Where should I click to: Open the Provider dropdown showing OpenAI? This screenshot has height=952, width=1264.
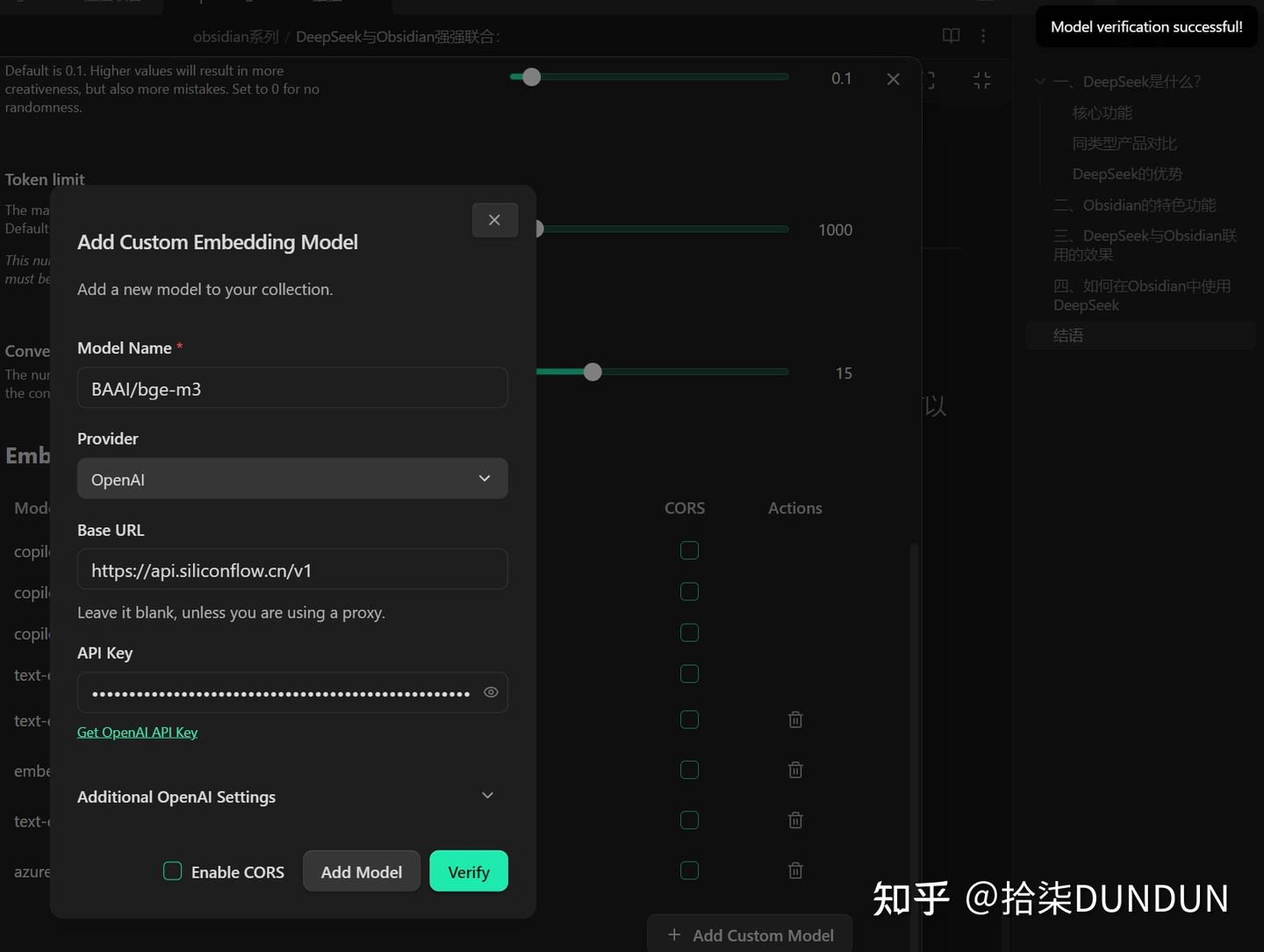pyautogui.click(x=292, y=479)
